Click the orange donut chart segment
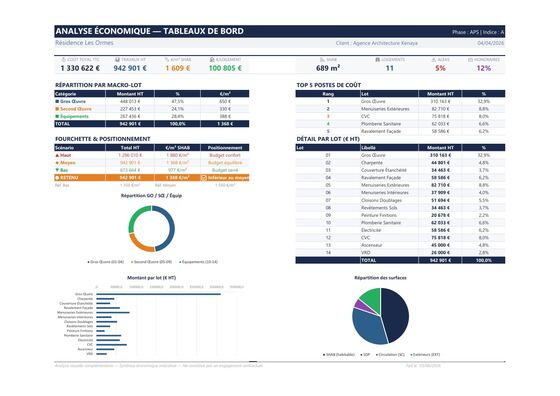560x396 pixels. (x=140, y=245)
